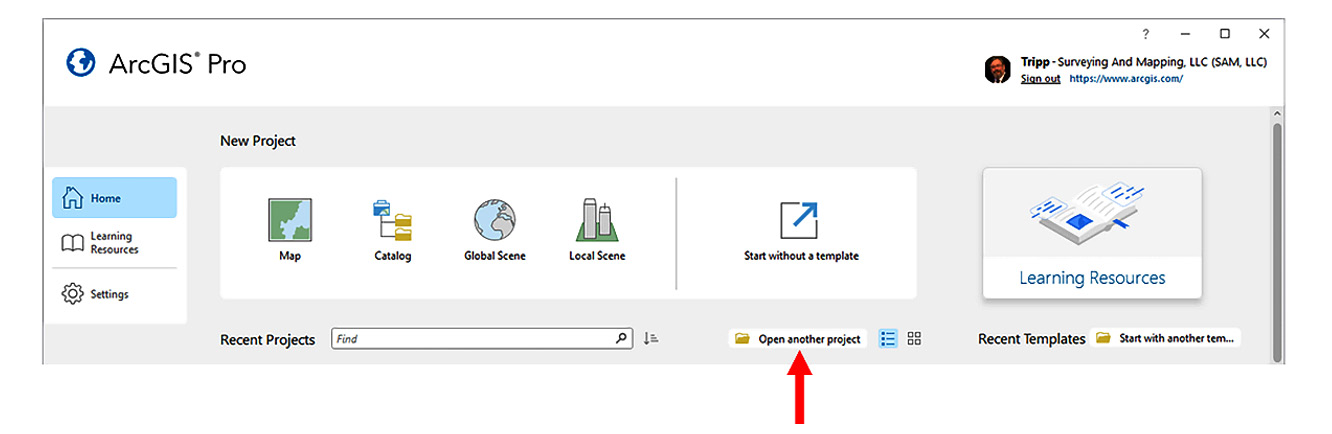Viewport: 1332px width, 434px height.
Task: Click the 'Recent Templates' heading
Action: [x=1031, y=339]
